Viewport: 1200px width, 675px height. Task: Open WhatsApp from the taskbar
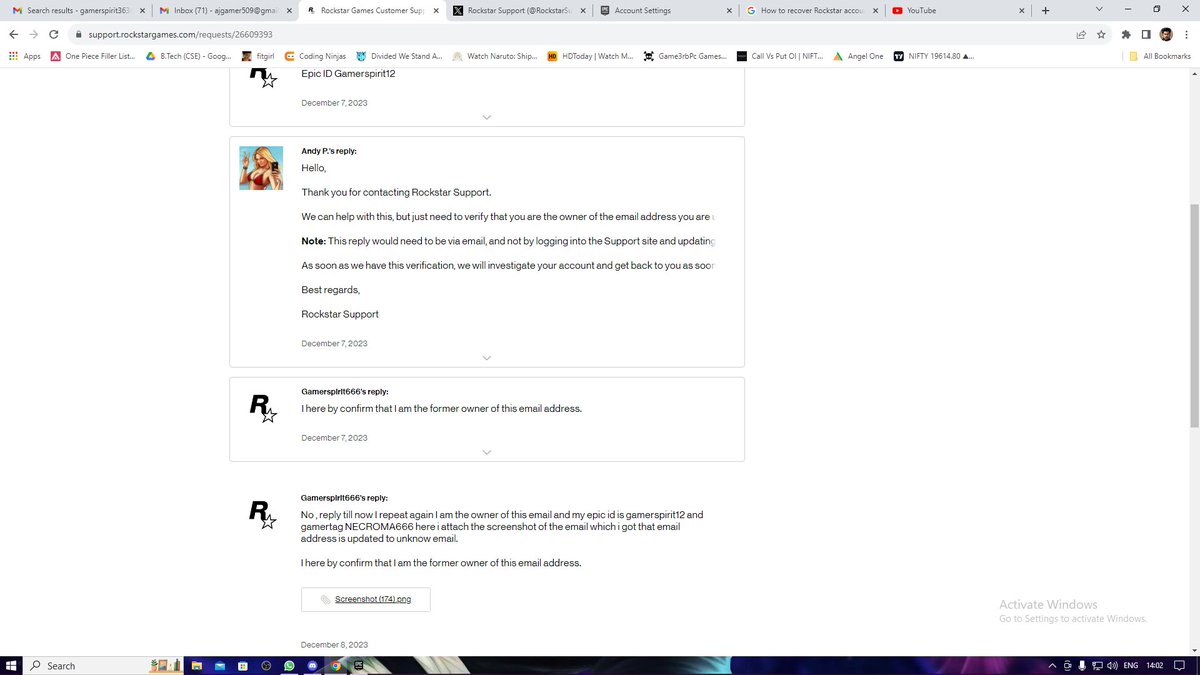pyautogui.click(x=289, y=665)
